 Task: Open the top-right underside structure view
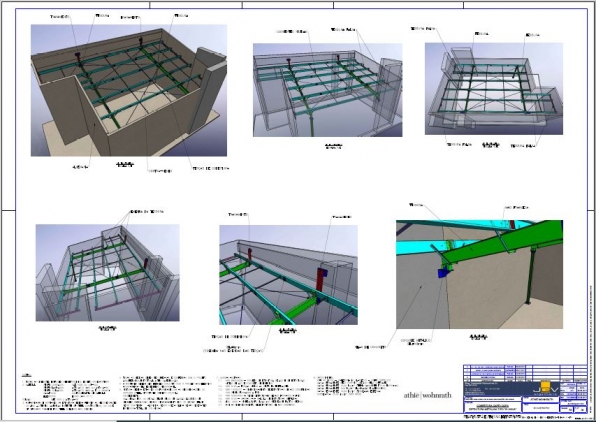[494, 89]
